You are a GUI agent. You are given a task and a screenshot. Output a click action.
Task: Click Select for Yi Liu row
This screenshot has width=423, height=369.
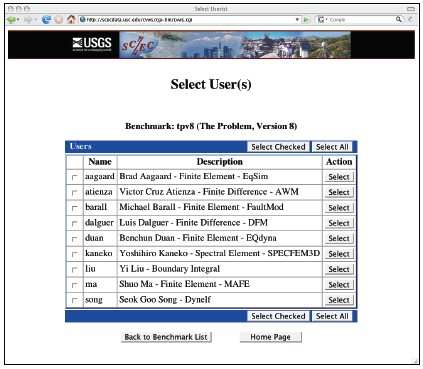tap(339, 269)
